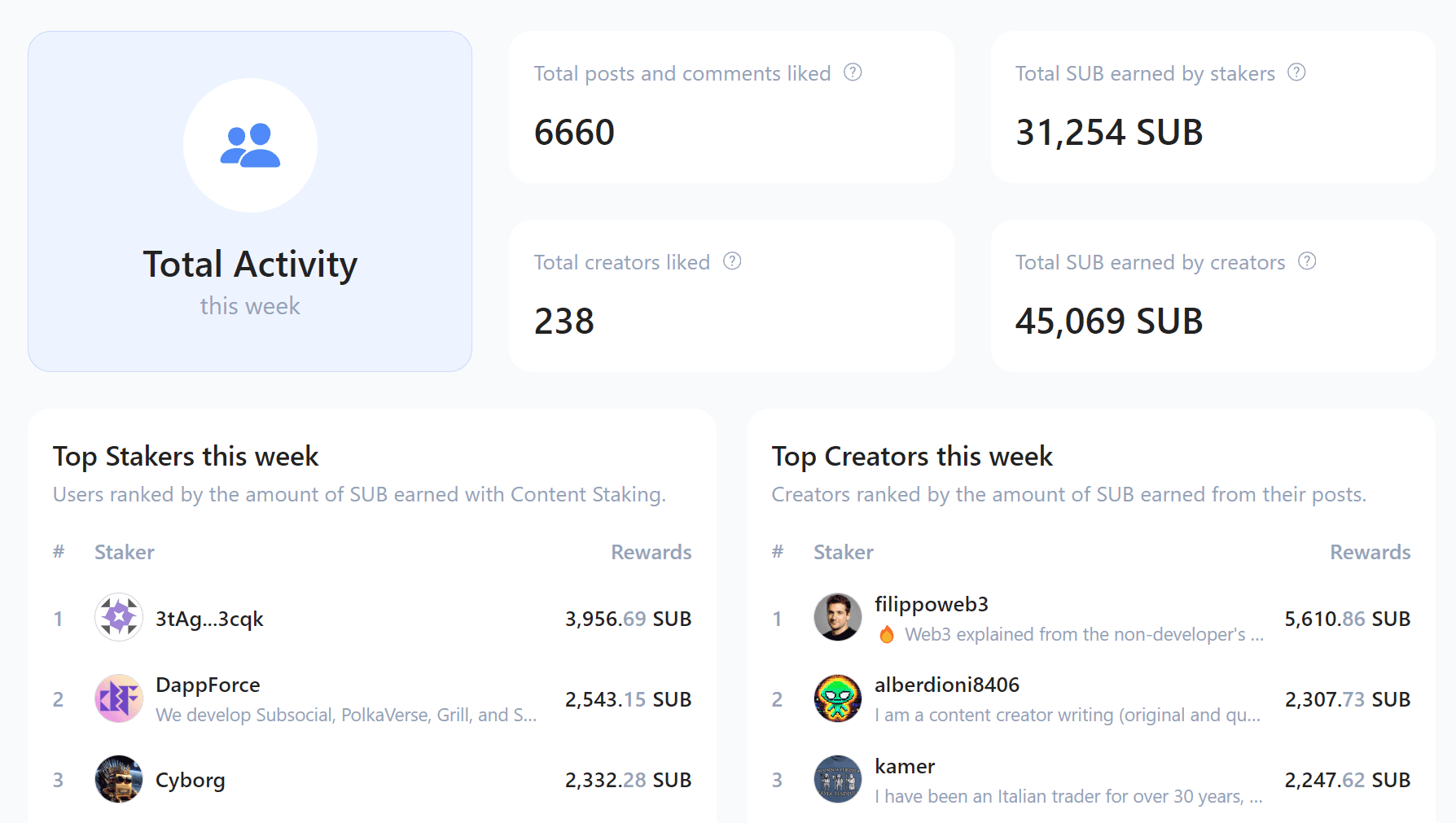
Task: Open filippoweb3 profile picture
Action: click(838, 617)
